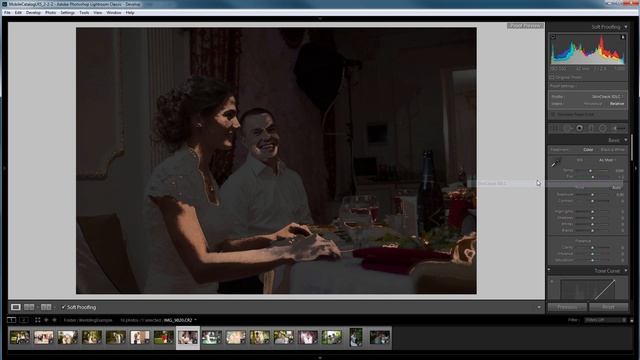Screen dimensions: 640x360
Task: Choose Perceptual rendering intent
Action: pyautogui.click(x=593, y=104)
